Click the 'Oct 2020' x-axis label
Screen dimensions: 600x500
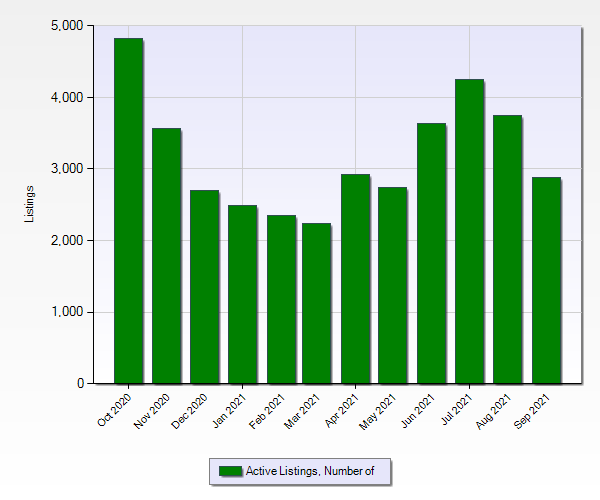coord(113,410)
